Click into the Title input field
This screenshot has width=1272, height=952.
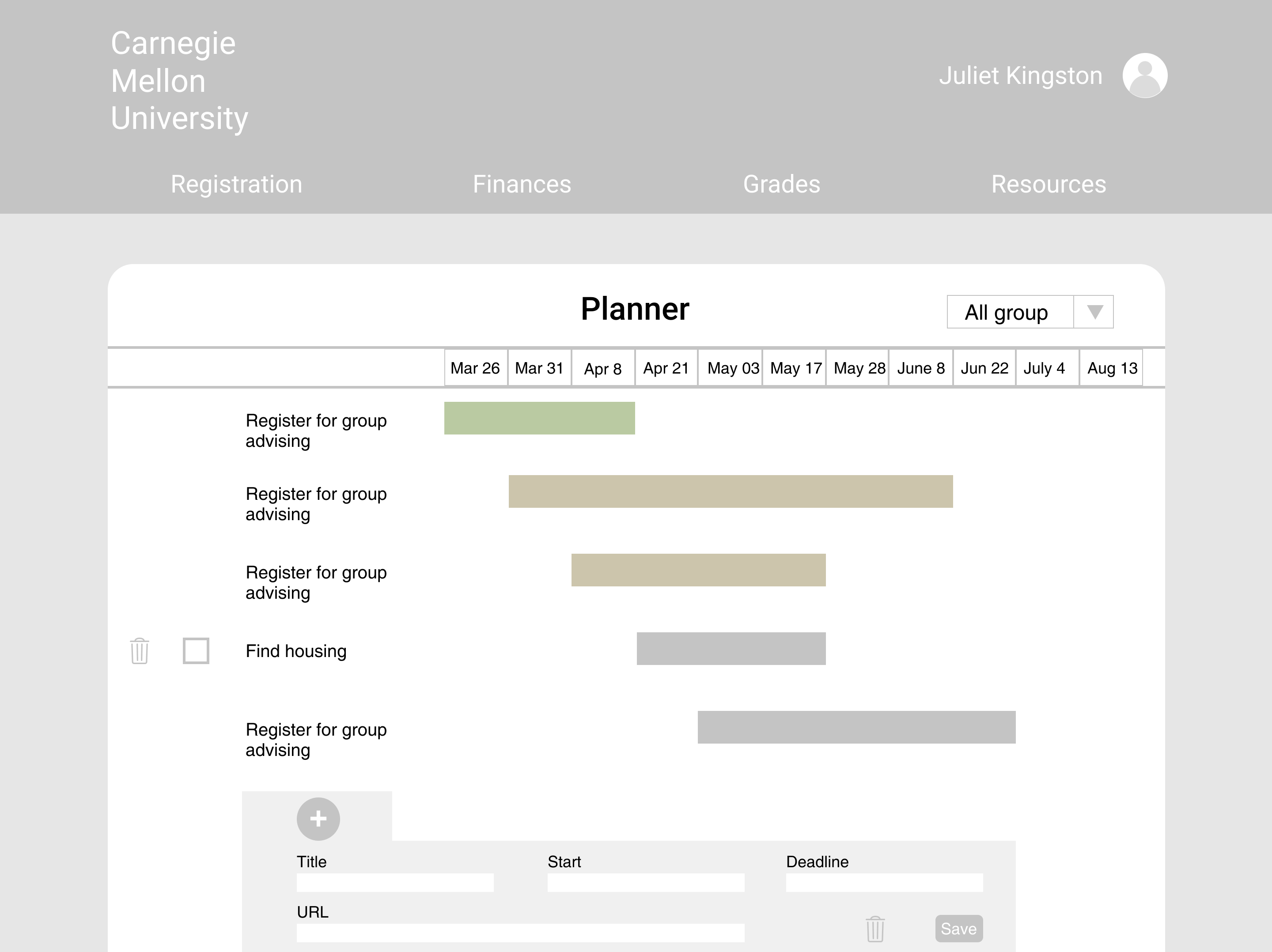click(x=395, y=882)
